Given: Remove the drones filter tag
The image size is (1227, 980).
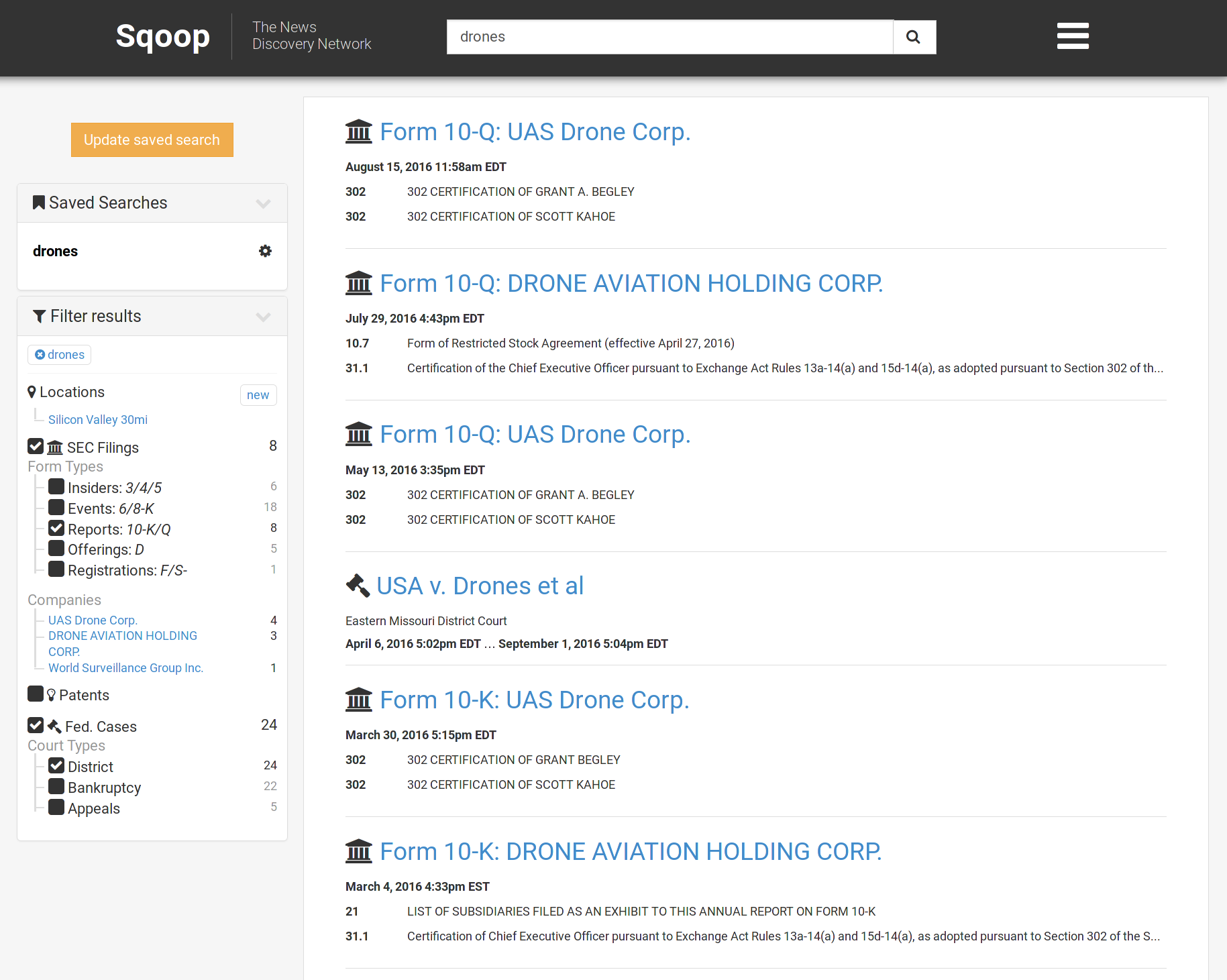Looking at the screenshot, I should point(40,355).
